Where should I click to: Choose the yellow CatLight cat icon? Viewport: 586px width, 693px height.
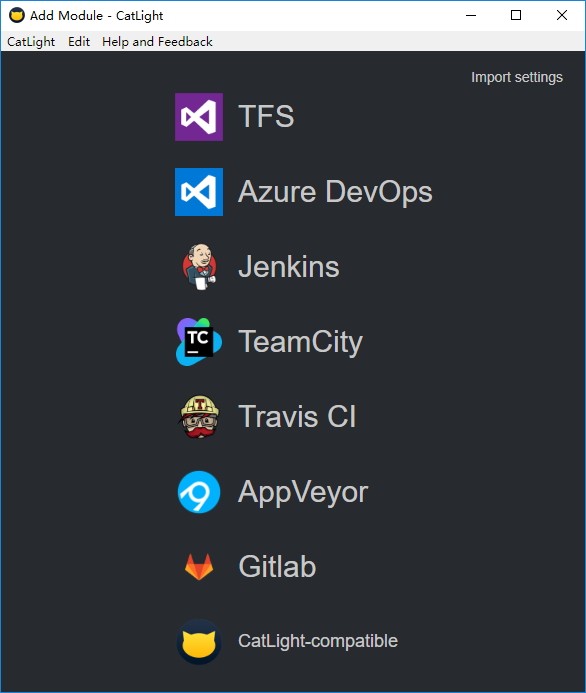click(x=199, y=641)
